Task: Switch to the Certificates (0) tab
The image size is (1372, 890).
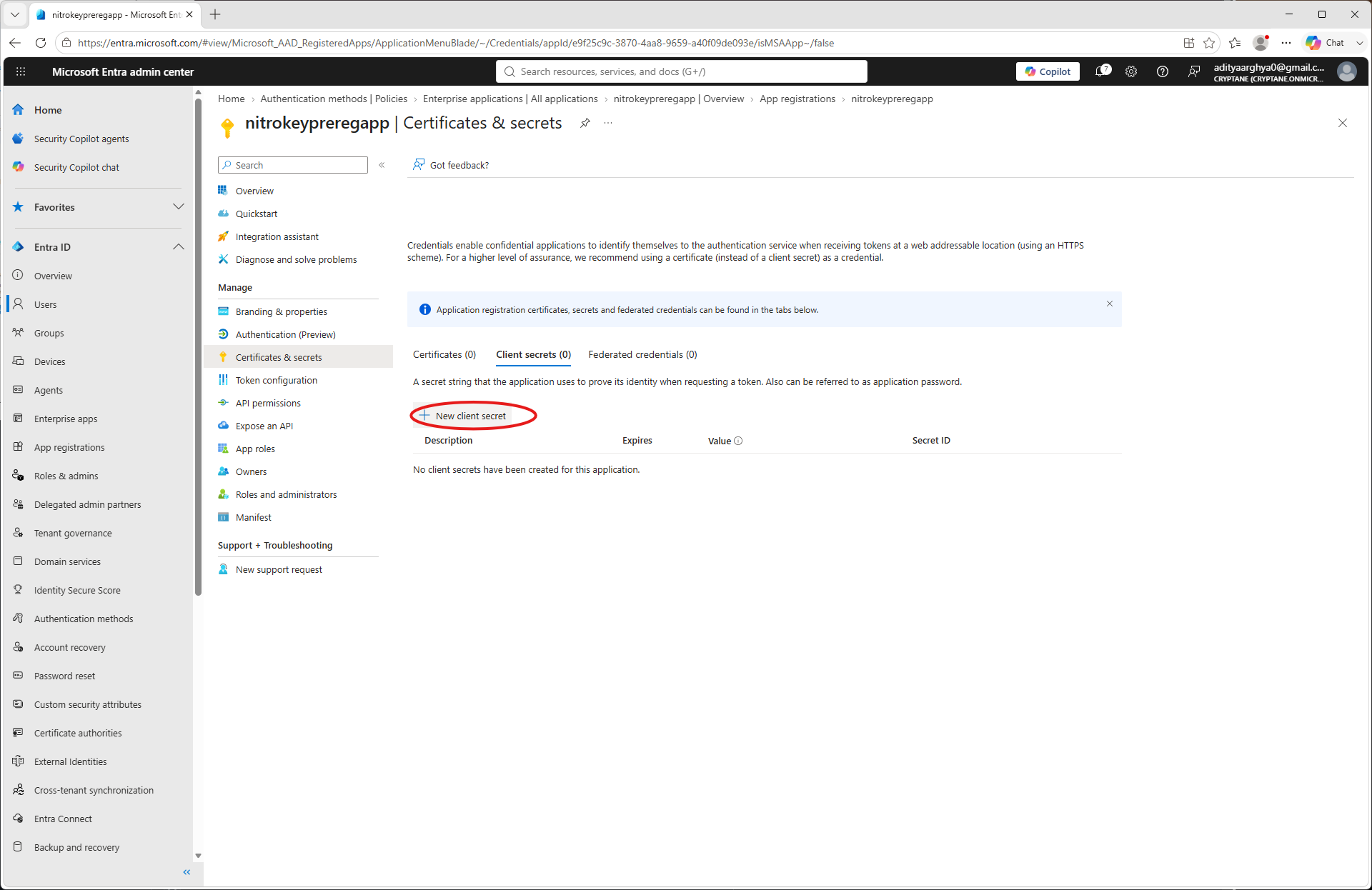Action: tap(444, 354)
